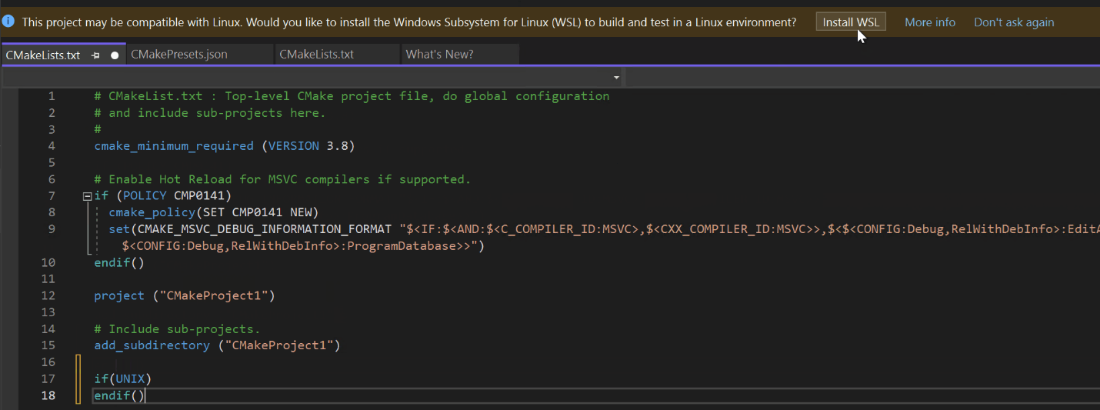This screenshot has width=1100, height=410.
Task: Click the Install WSL button
Action: [x=851, y=22]
